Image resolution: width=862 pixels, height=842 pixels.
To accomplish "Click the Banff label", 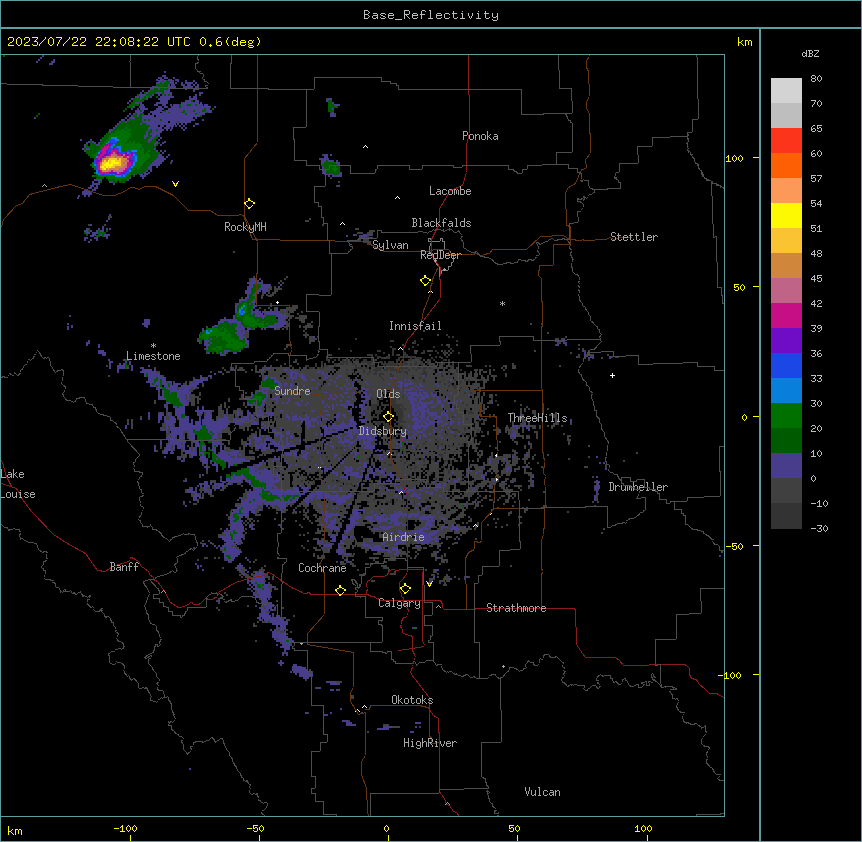I will tap(124, 567).
